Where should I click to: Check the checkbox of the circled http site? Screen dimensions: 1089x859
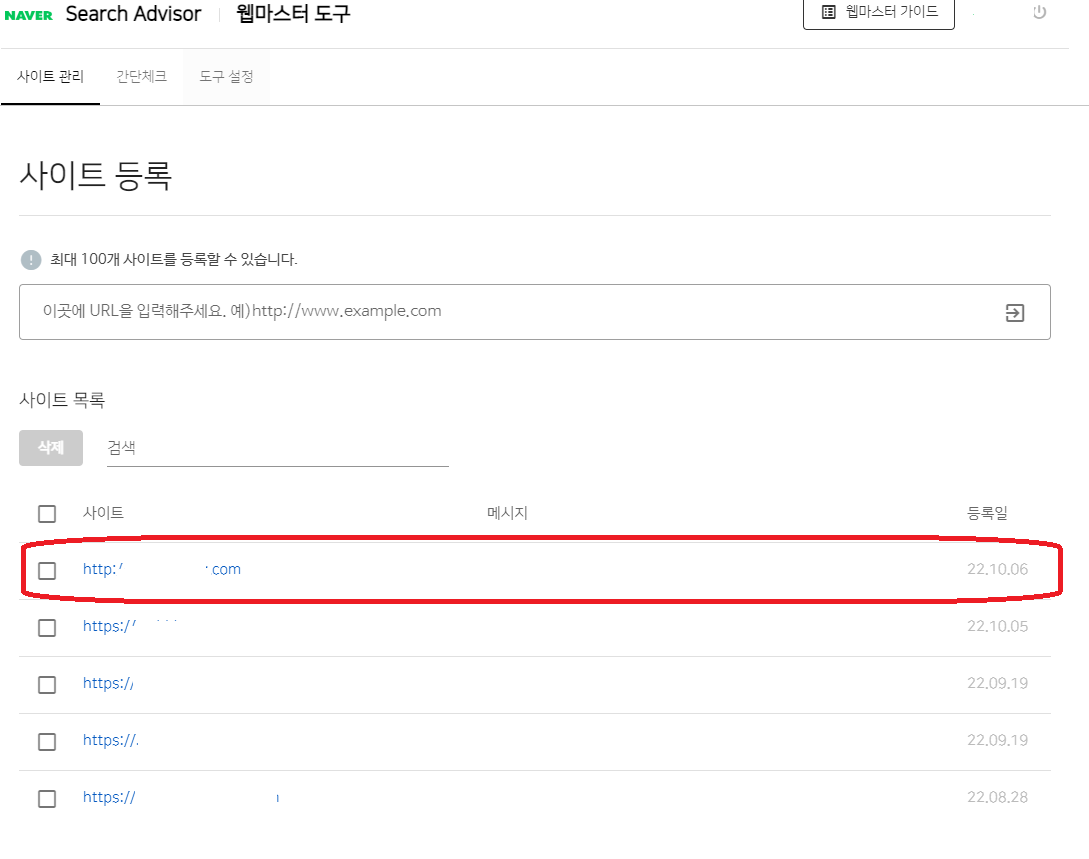(46, 571)
